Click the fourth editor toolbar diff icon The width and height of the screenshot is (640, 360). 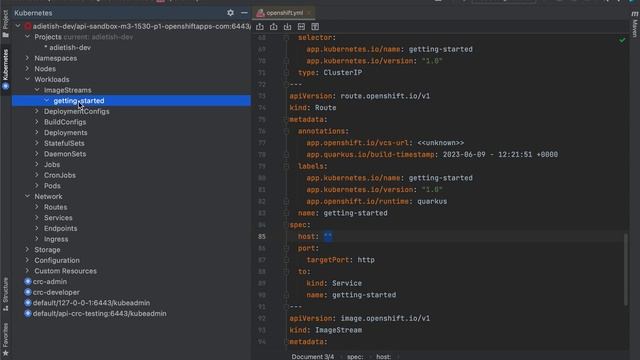click(x=301, y=27)
